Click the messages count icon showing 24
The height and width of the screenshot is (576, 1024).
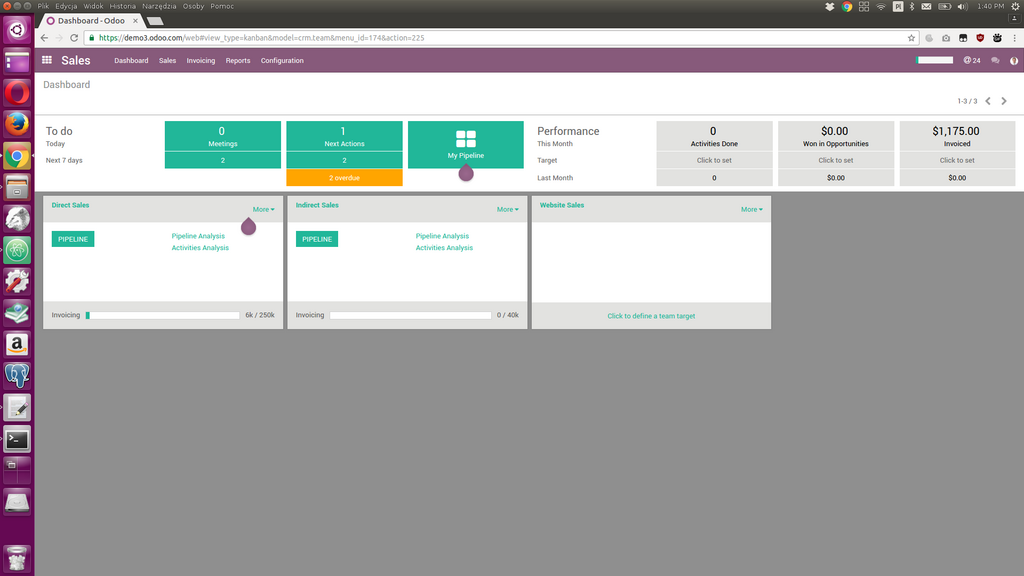tap(972, 60)
